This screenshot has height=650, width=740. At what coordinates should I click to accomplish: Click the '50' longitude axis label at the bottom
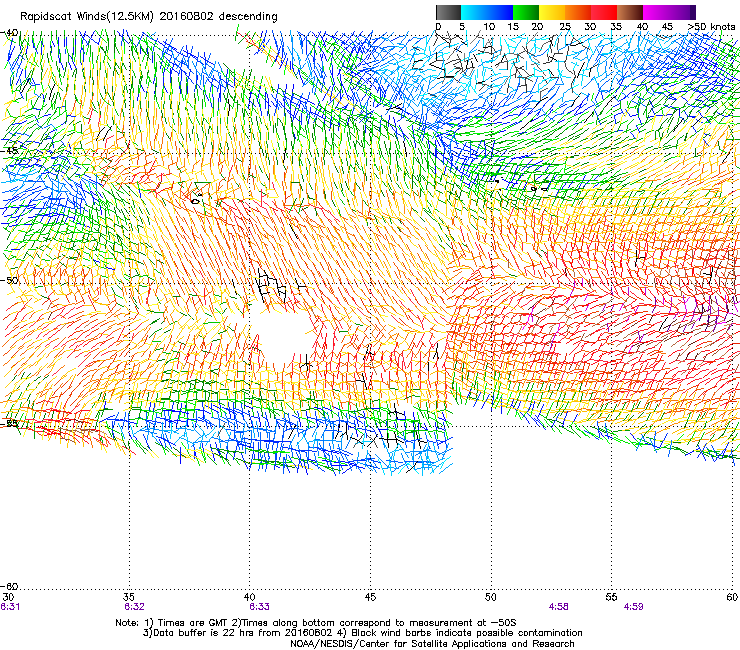[x=491, y=597]
